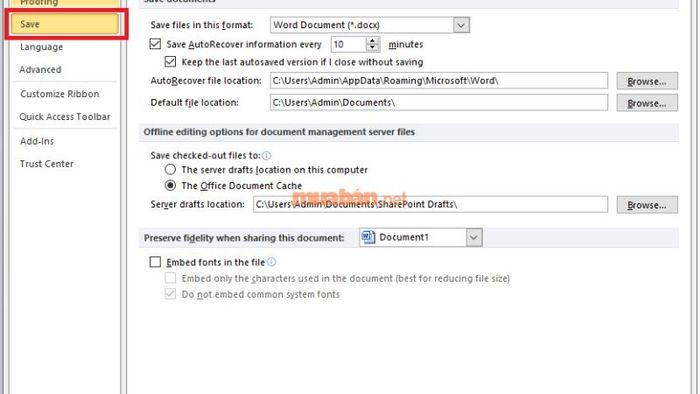Browse for AutoRecover file location

point(647,81)
